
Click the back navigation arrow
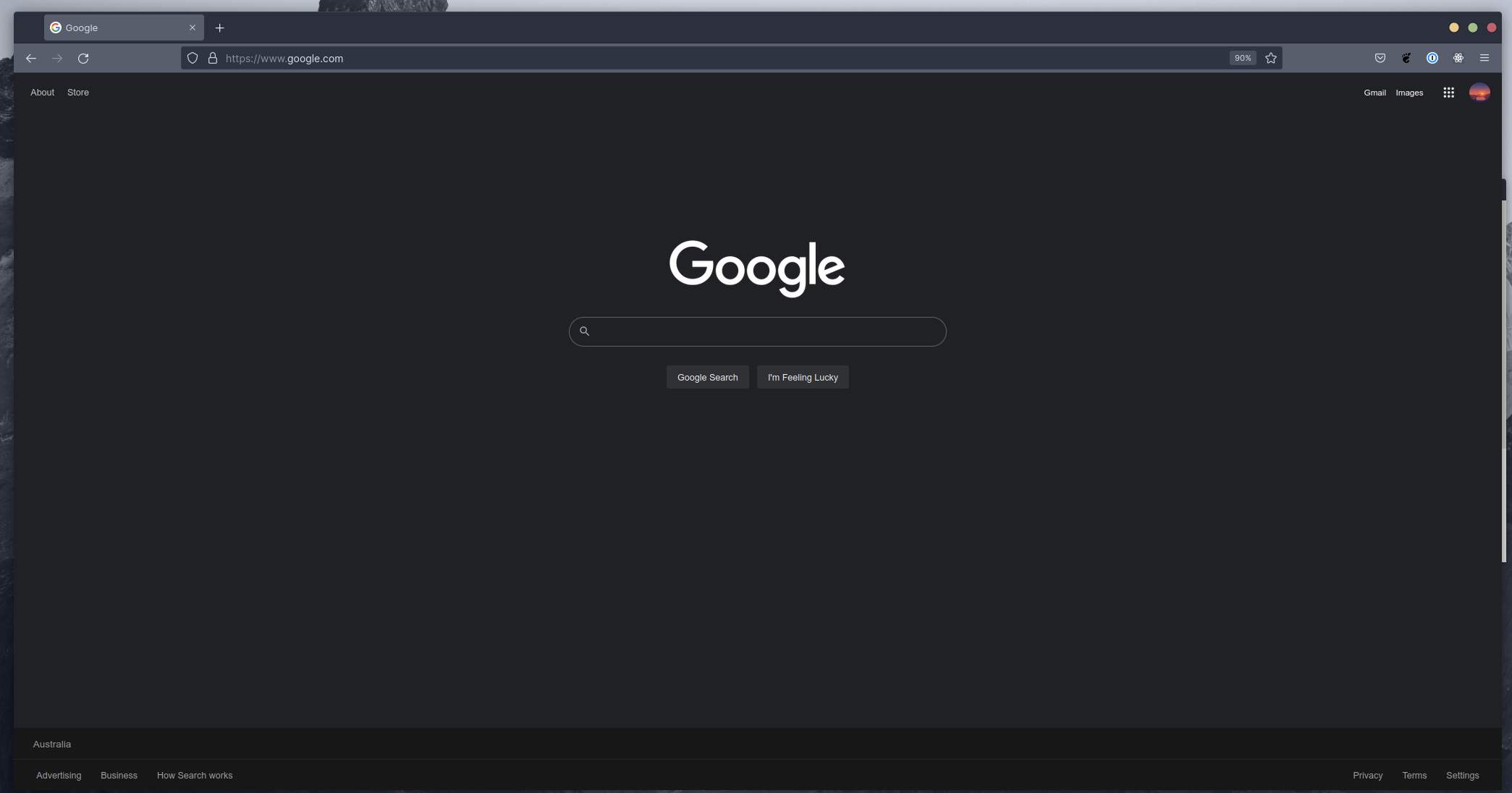point(31,58)
